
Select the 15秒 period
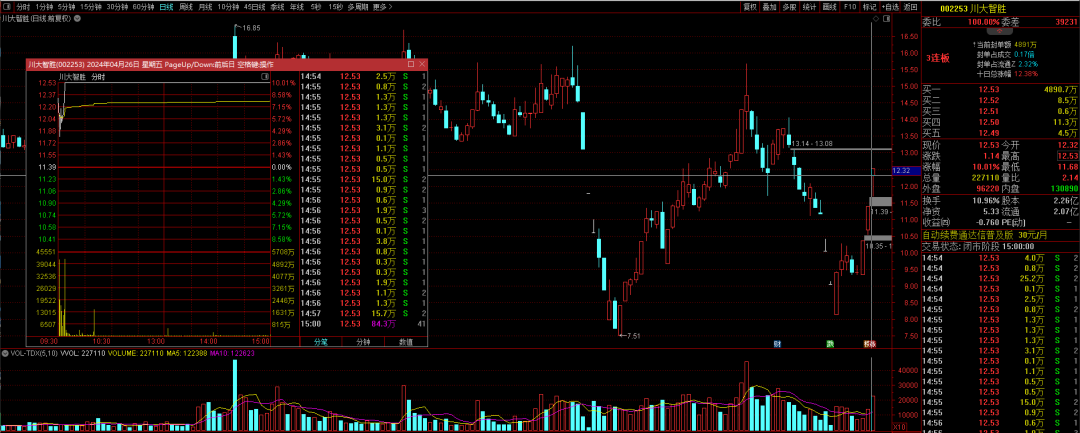click(x=335, y=6)
